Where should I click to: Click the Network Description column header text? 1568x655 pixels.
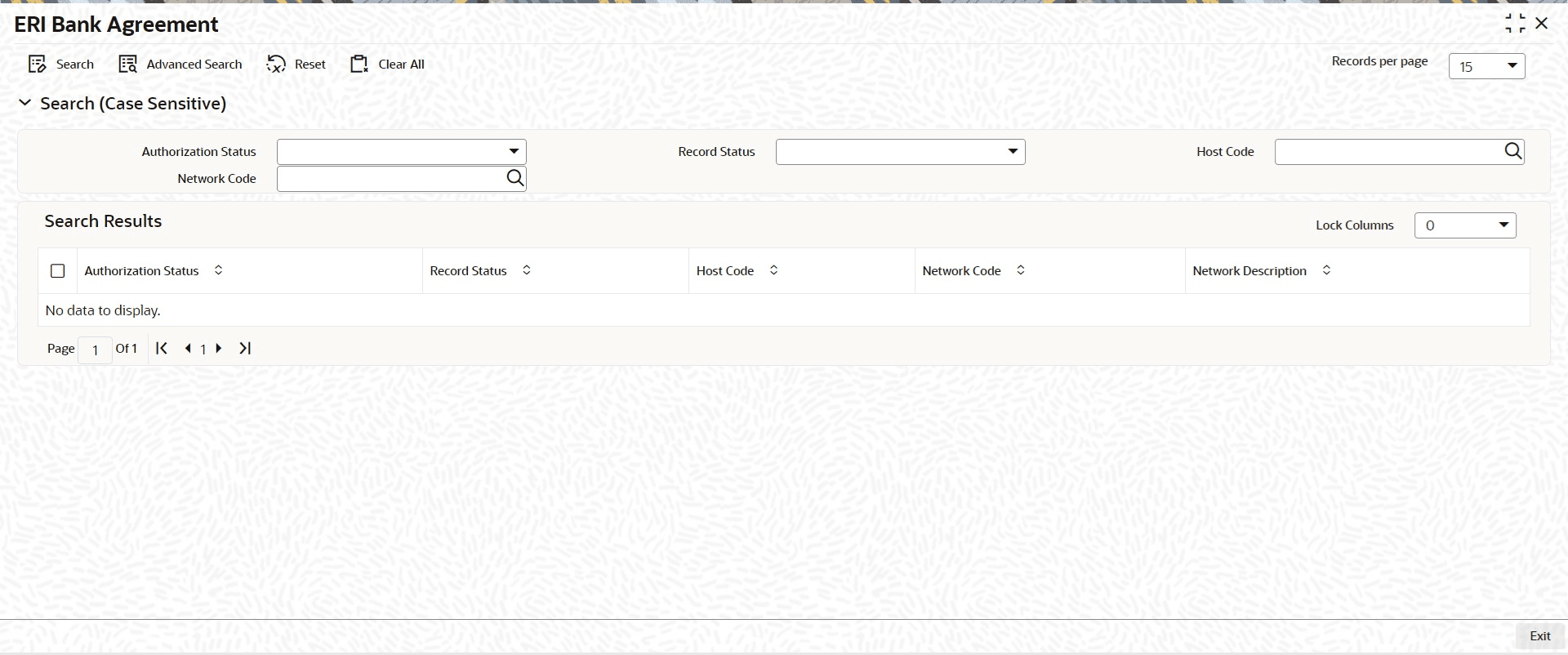[x=1249, y=271]
